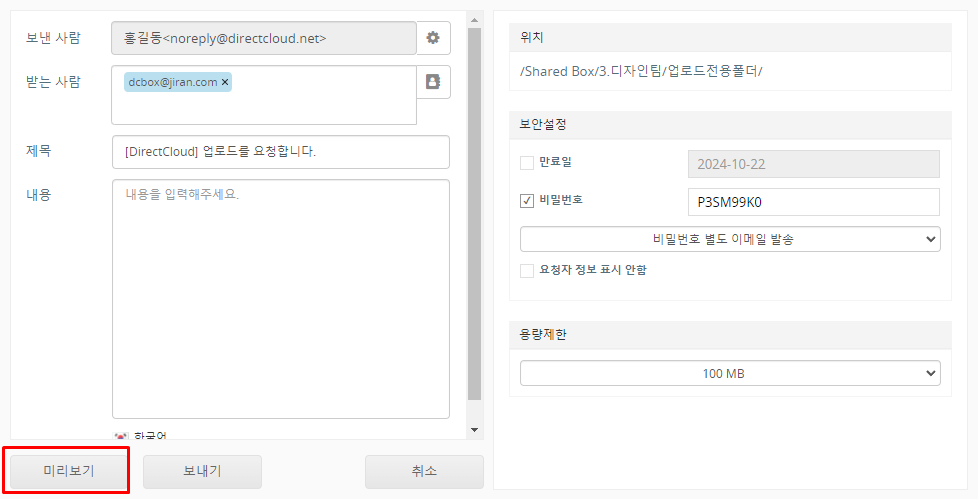Uncheck the 비밀번호 password checkbox

point(527,201)
